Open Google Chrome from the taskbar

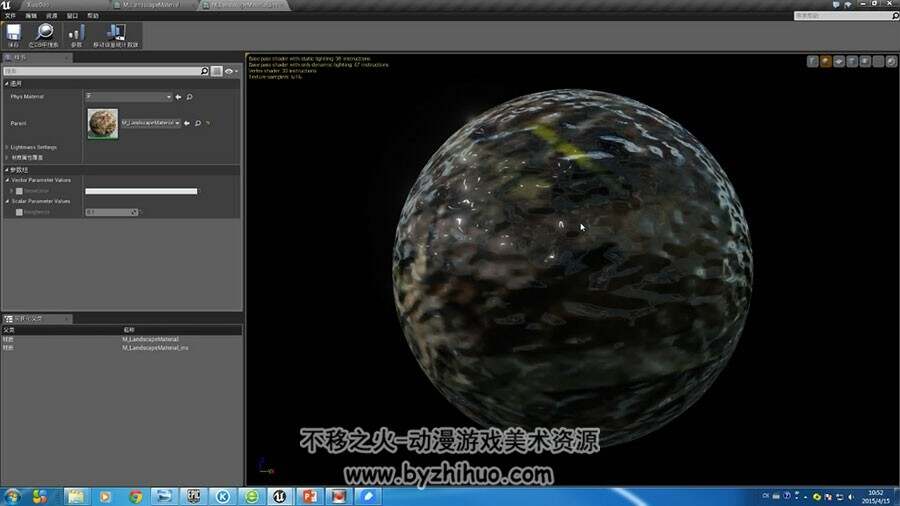135,496
